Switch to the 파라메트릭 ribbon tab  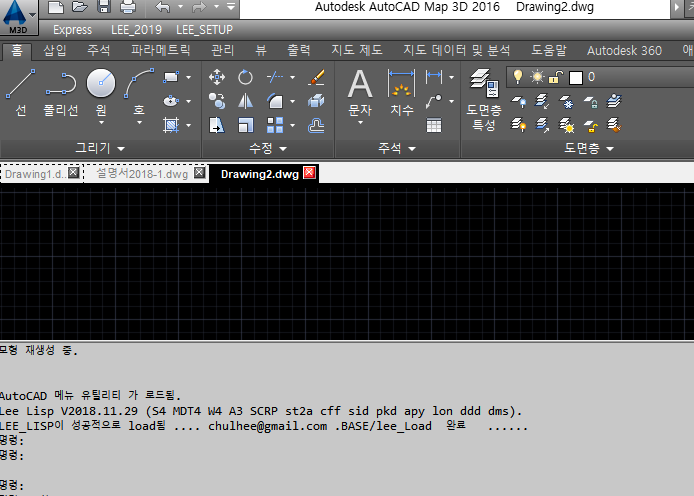[160, 50]
